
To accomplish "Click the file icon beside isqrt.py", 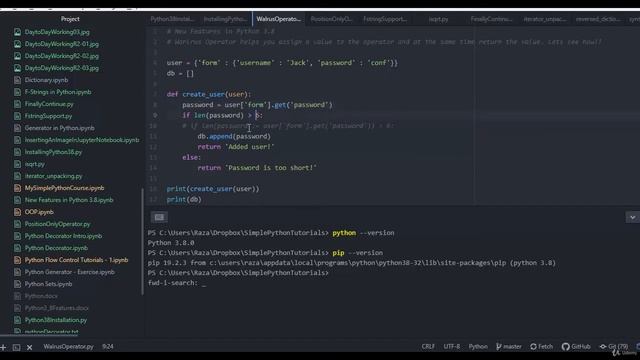I will click(17, 164).
